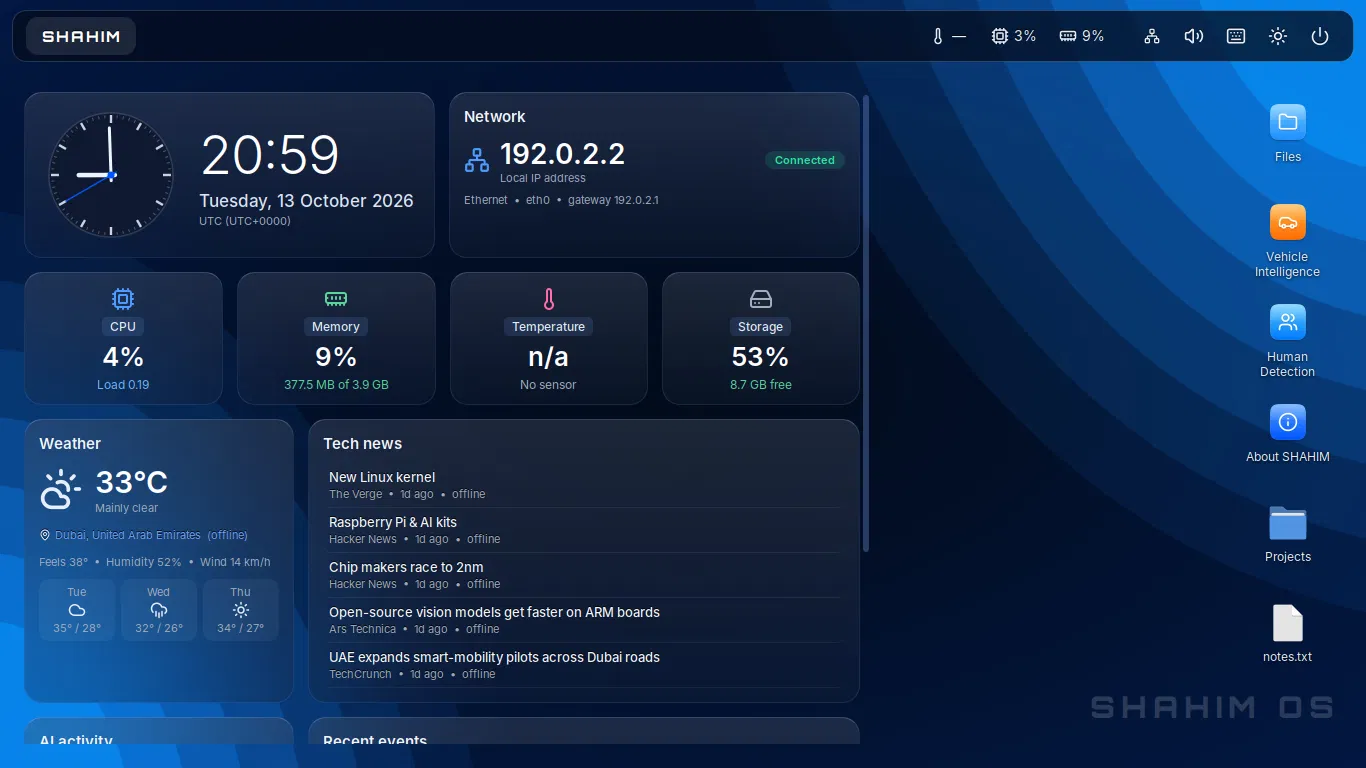
Task: Click the CPU card chip icon
Action: (x=123, y=299)
